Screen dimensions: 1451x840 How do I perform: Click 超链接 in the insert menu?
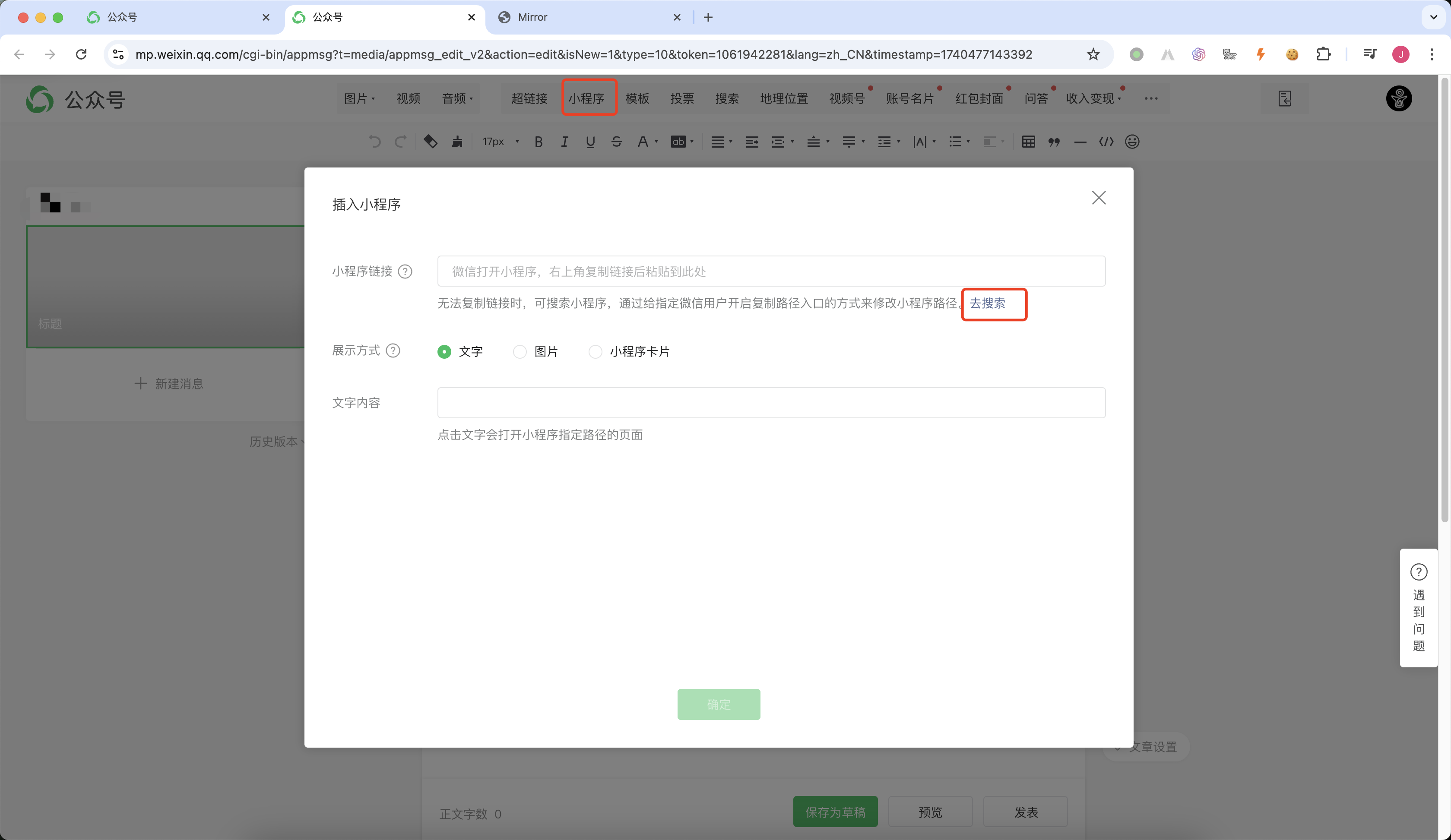[529, 98]
